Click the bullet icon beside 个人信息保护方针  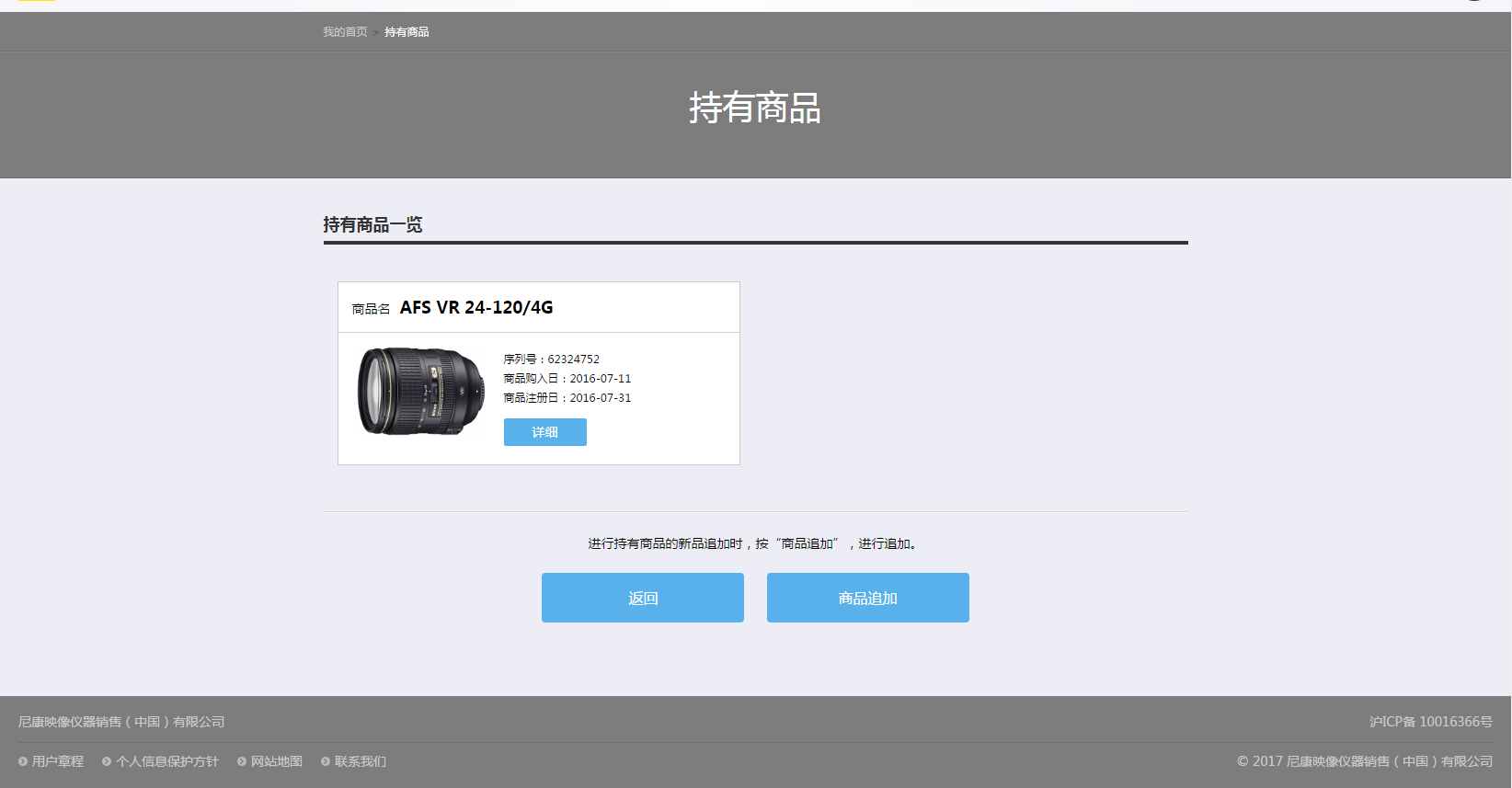click(107, 761)
